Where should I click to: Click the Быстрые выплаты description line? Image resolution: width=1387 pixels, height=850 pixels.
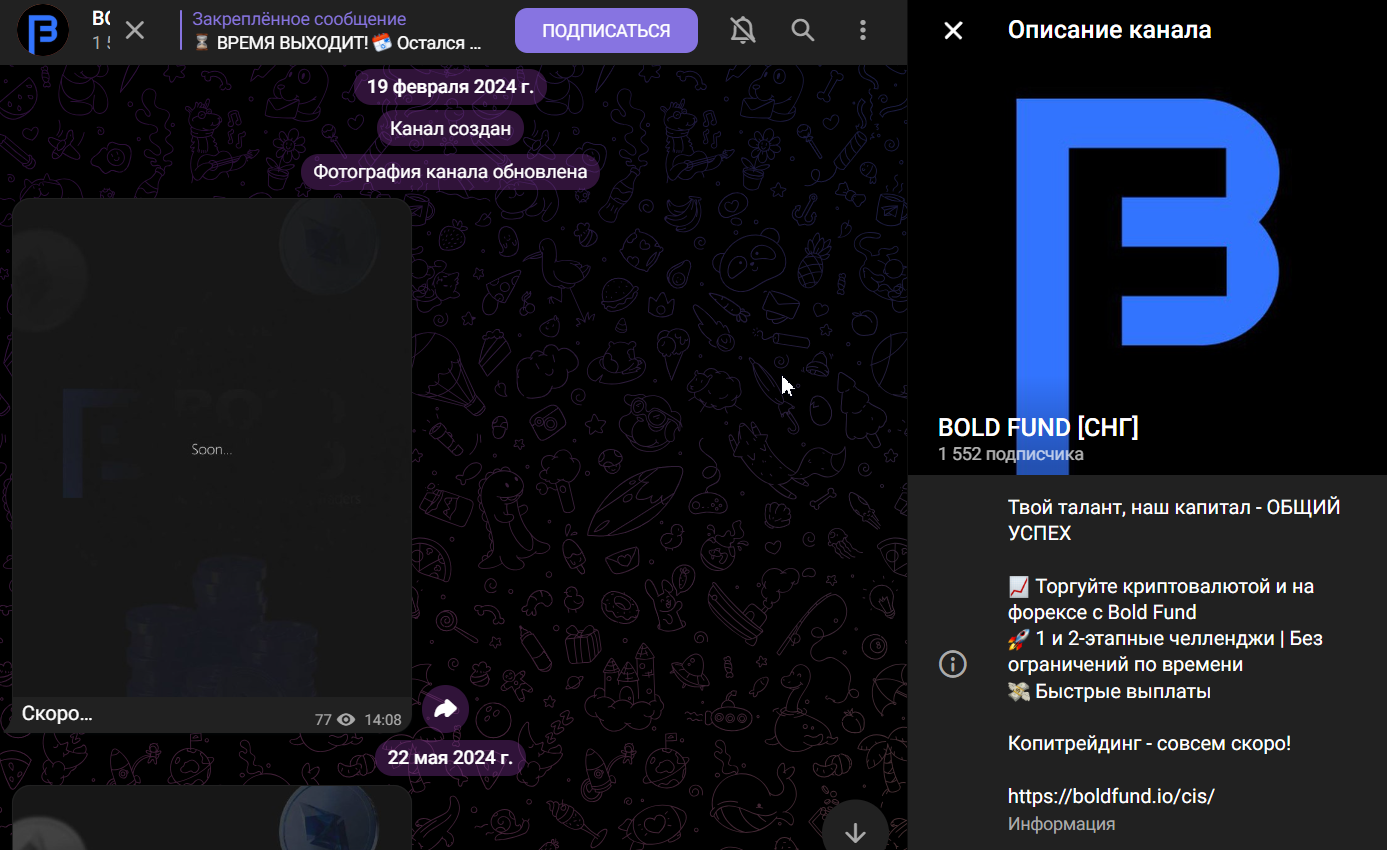tap(1109, 691)
